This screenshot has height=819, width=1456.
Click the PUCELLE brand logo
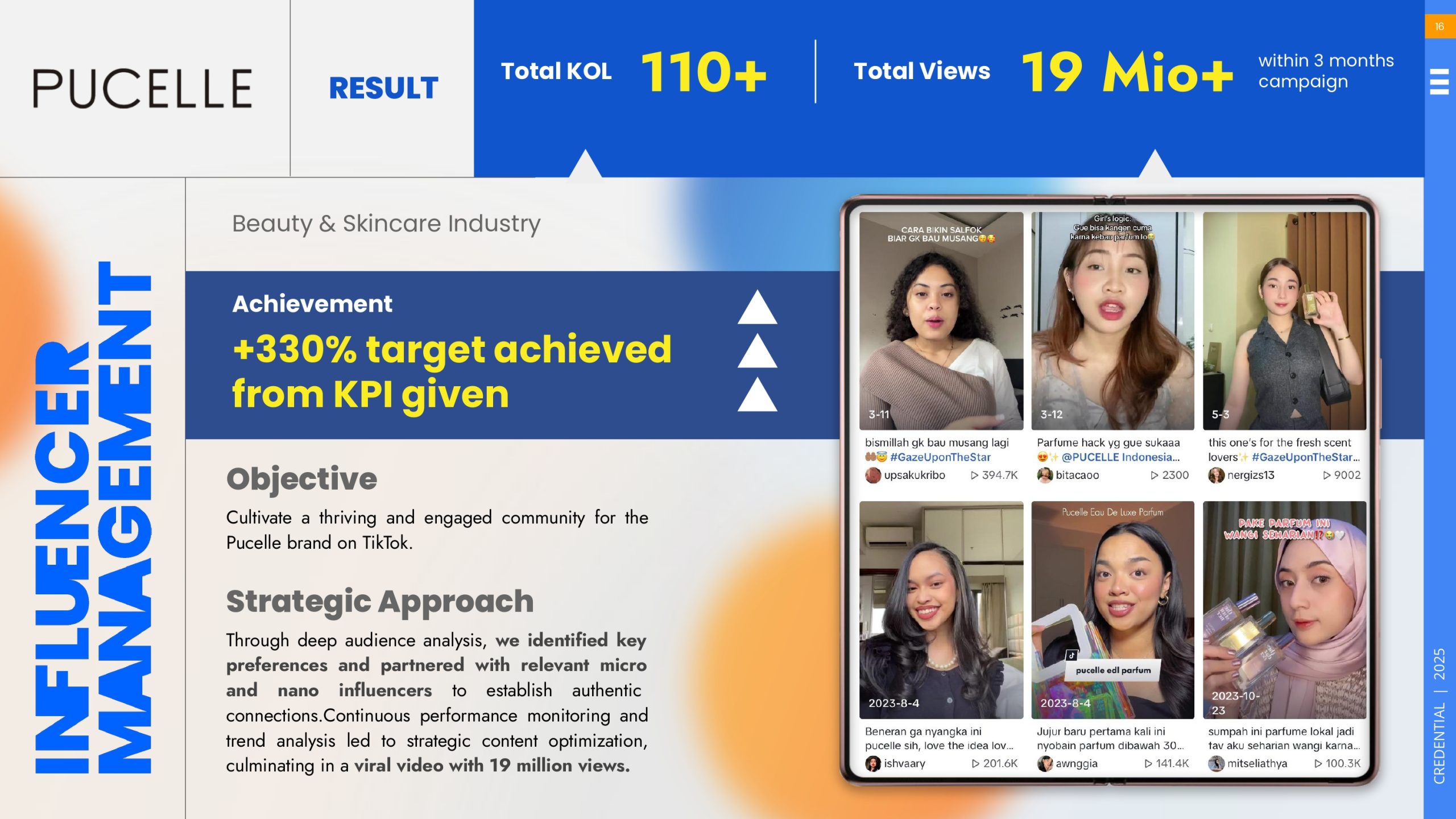(x=142, y=88)
